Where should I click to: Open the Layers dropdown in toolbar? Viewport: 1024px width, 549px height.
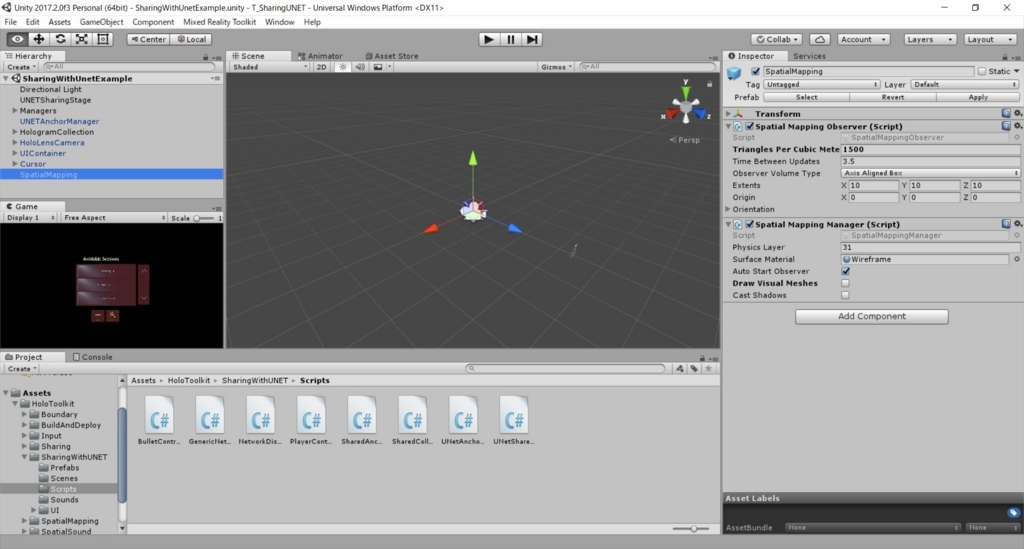929,39
